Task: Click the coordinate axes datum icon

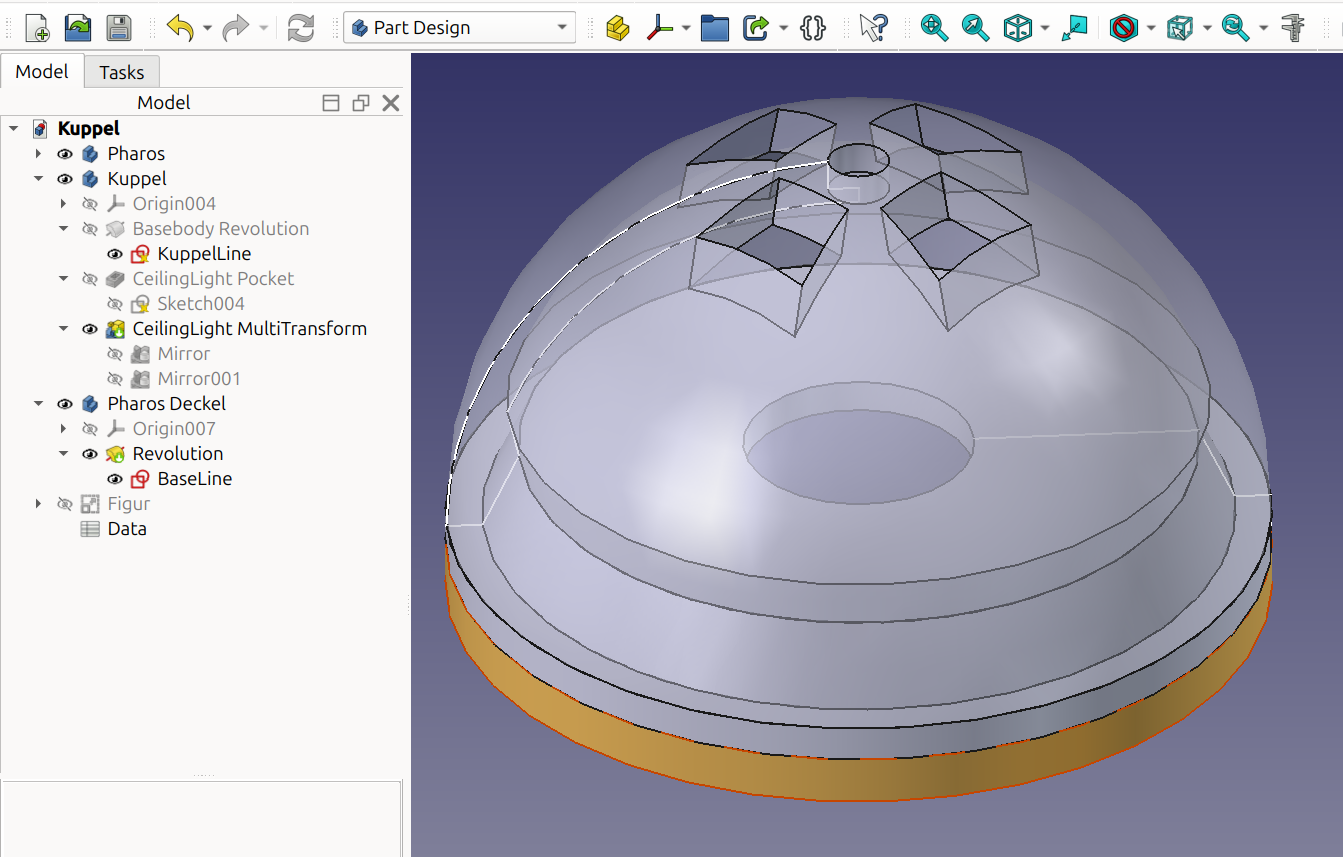Action: [x=659, y=28]
